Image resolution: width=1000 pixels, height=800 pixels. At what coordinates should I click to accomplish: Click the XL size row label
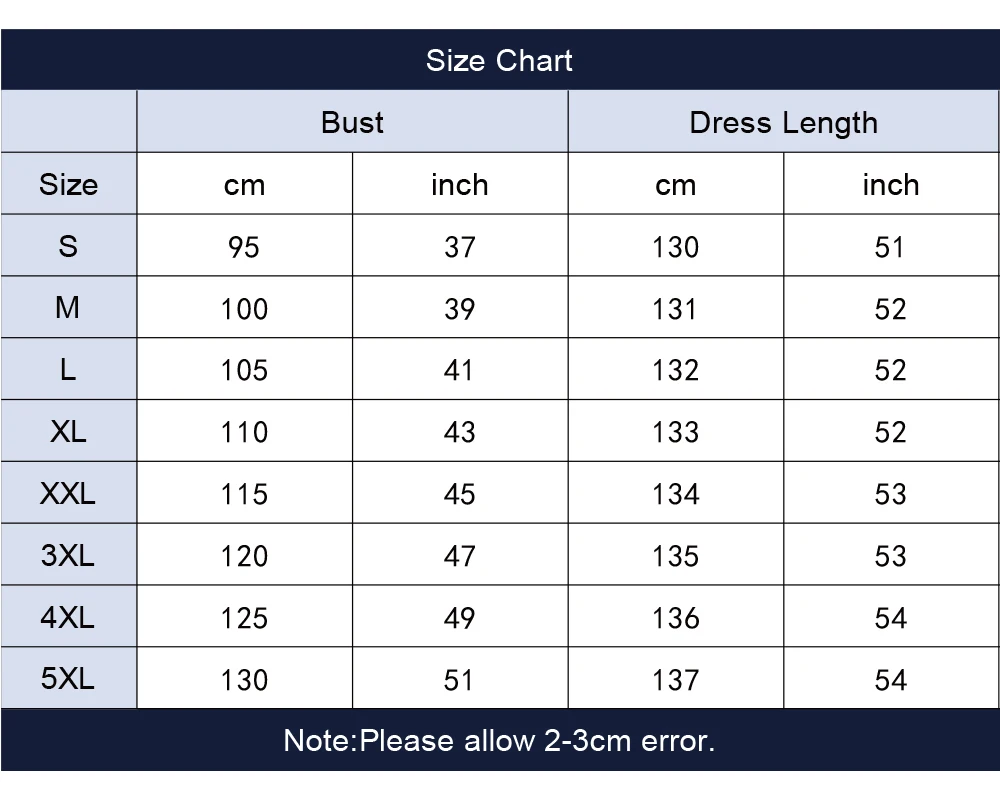(68, 431)
